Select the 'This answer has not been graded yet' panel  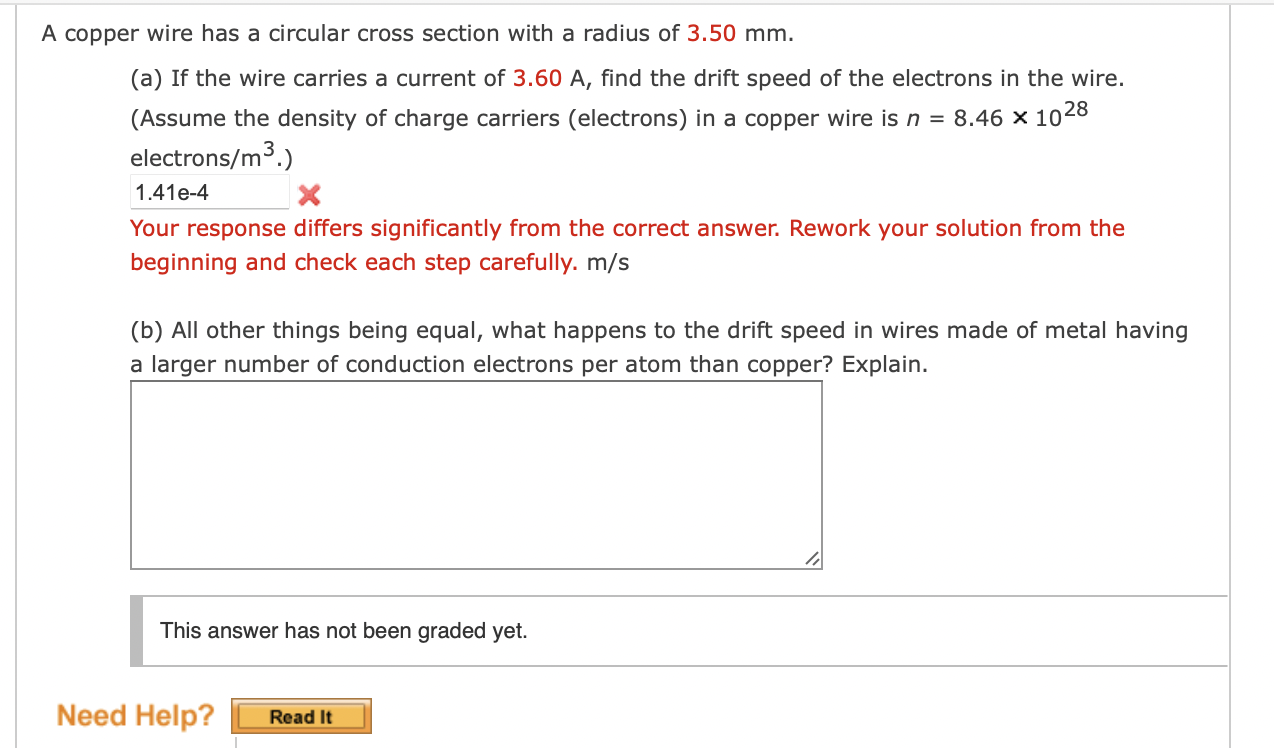[x=344, y=630]
